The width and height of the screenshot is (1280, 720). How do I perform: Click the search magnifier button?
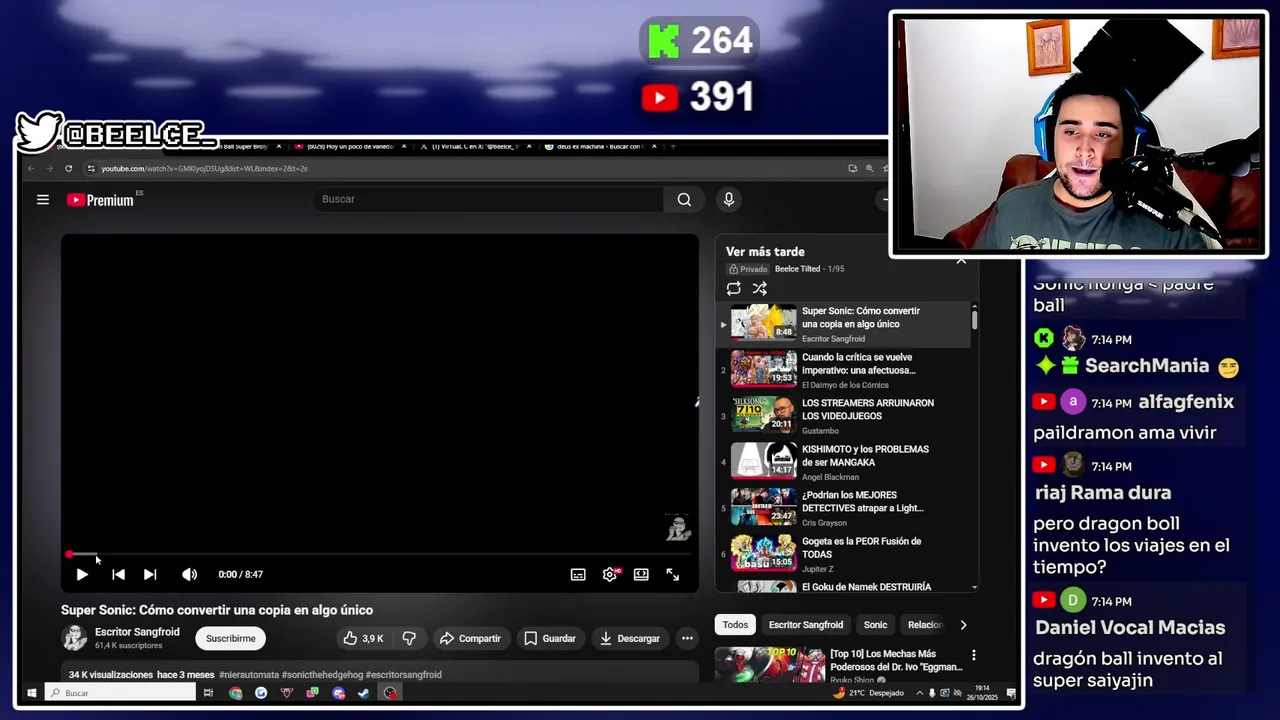684,199
